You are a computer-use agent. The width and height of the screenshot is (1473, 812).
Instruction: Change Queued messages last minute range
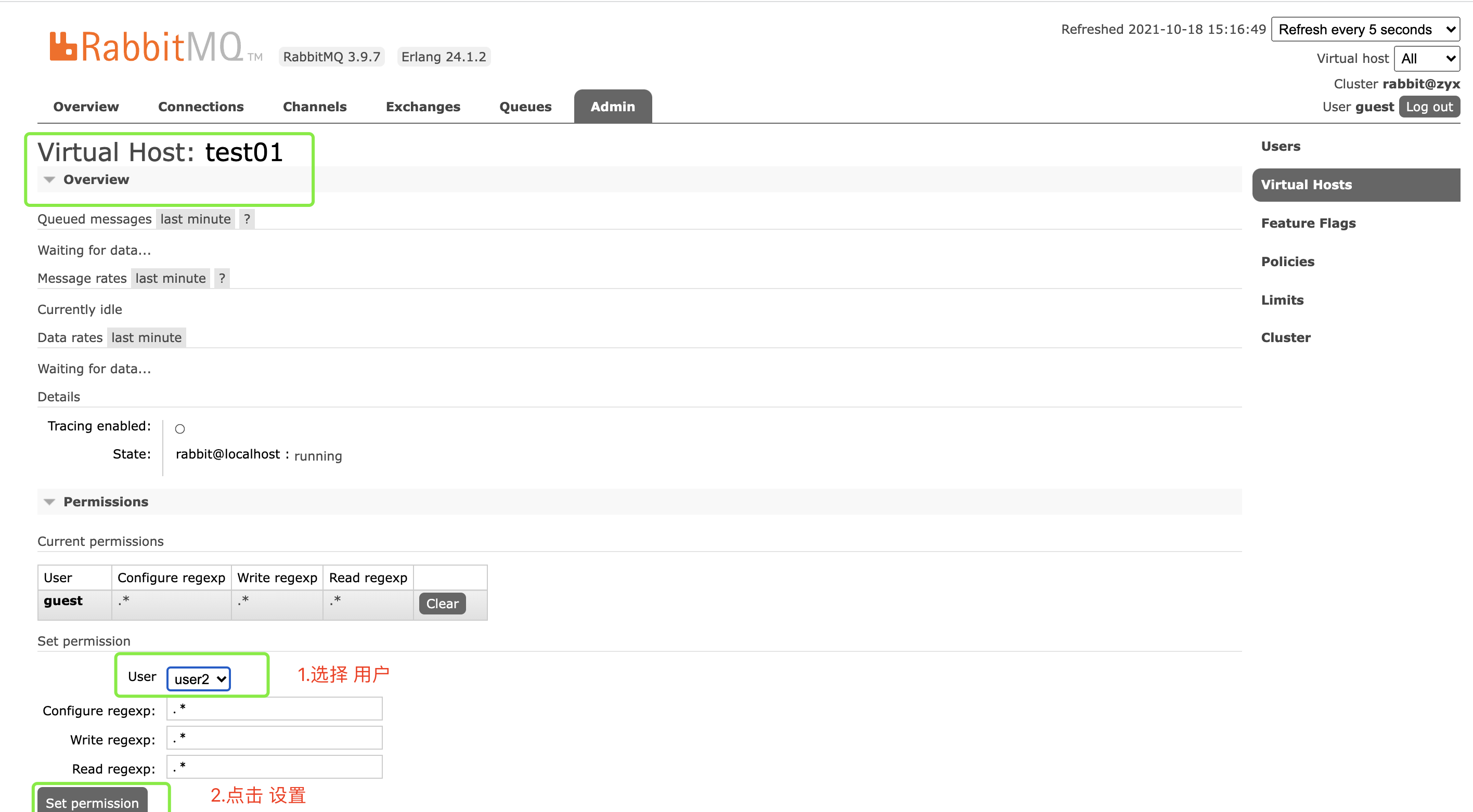(195, 219)
